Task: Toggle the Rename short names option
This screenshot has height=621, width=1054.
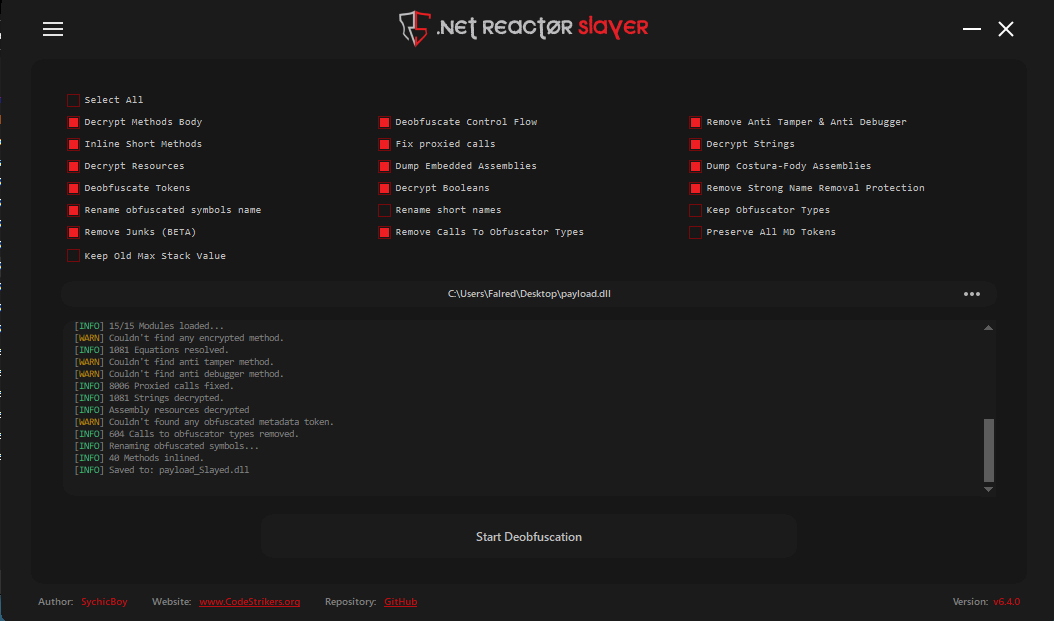Action: [384, 209]
